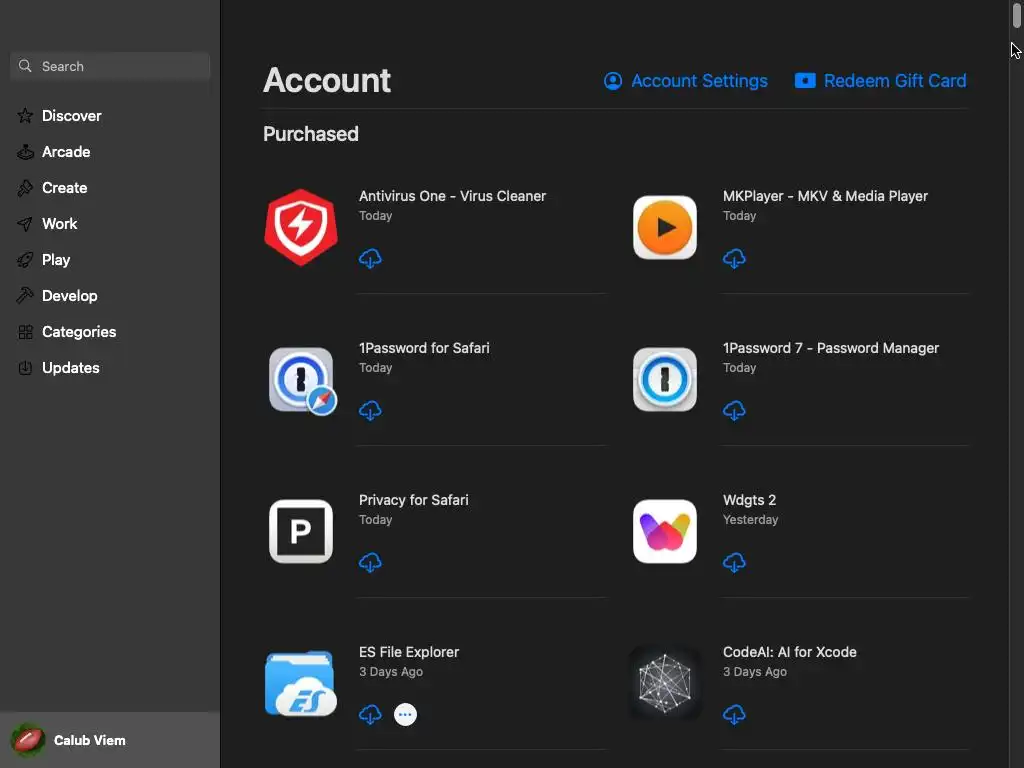Open CodeAI: AI for Xcode title

[x=790, y=652]
